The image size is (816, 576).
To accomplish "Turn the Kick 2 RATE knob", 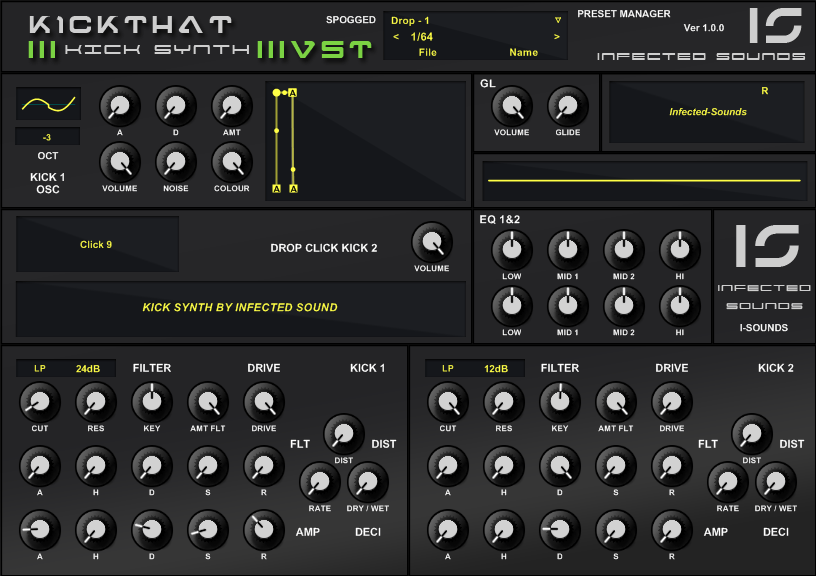I will [728, 482].
